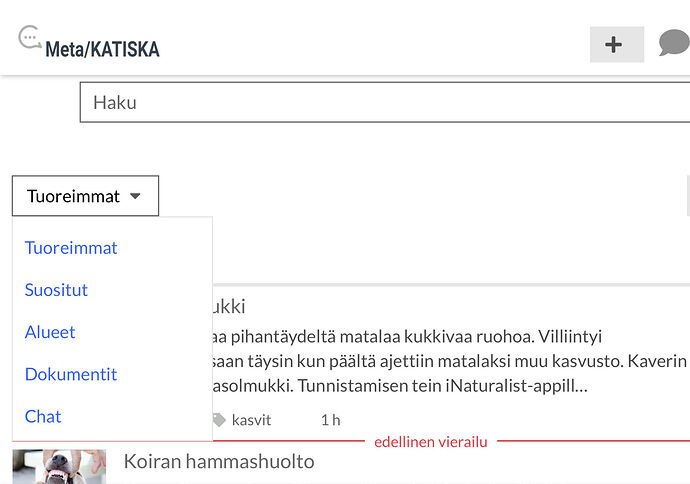Open the Koiran hammashuolto topic
Screen dimensions: 690x484
click(x=219, y=461)
